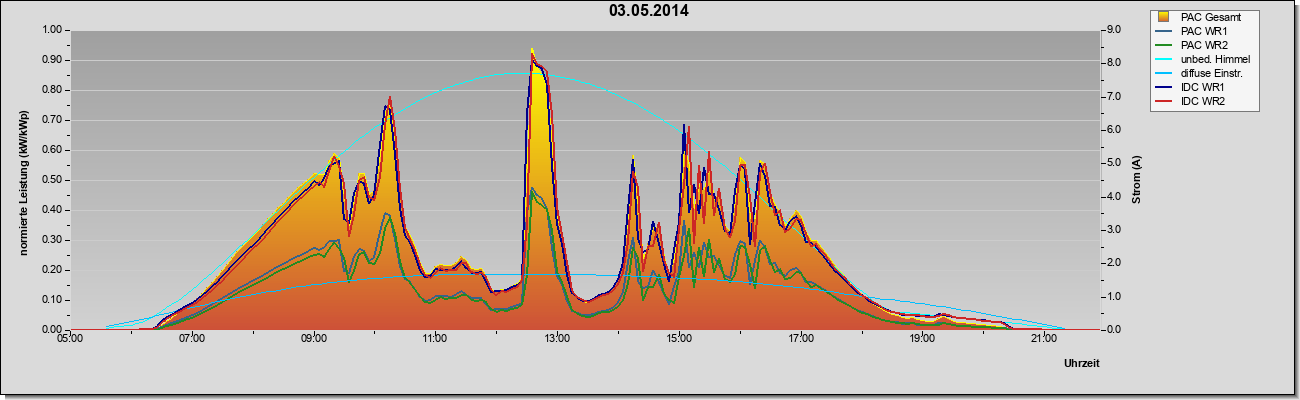Image resolution: width=1300 pixels, height=400 pixels.
Task: Click the Strom (A) axis title
Action: click(x=1137, y=180)
